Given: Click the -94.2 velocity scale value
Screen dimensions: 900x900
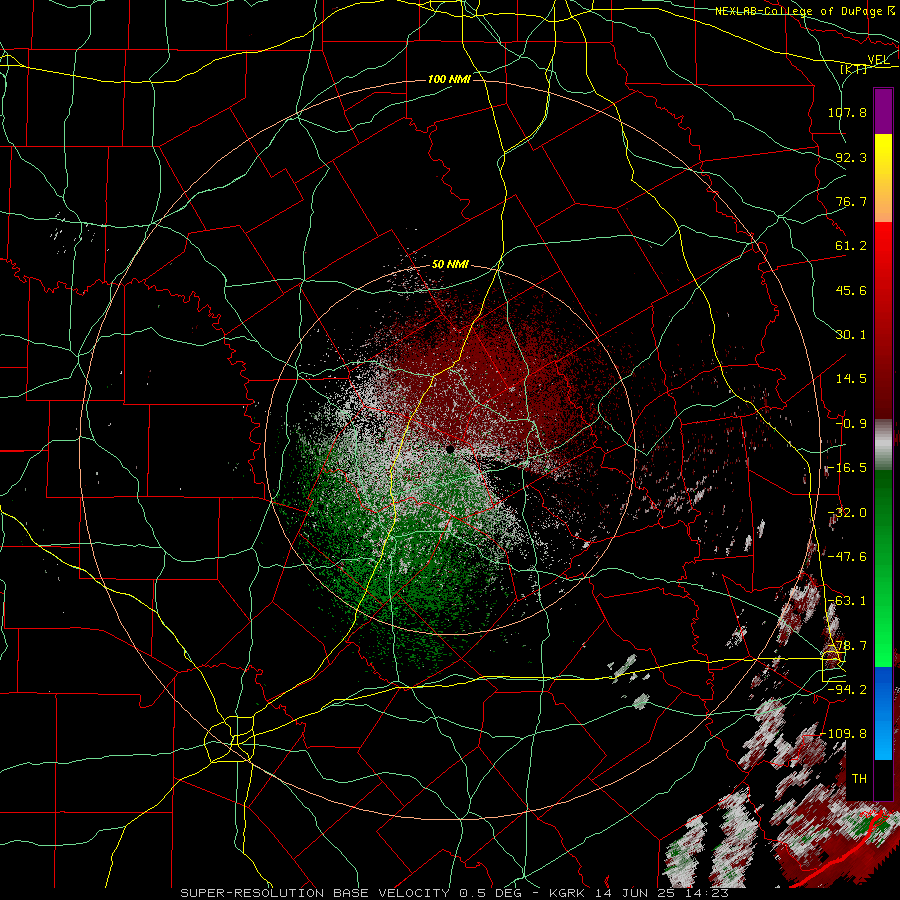Looking at the screenshot, I should point(847,690).
